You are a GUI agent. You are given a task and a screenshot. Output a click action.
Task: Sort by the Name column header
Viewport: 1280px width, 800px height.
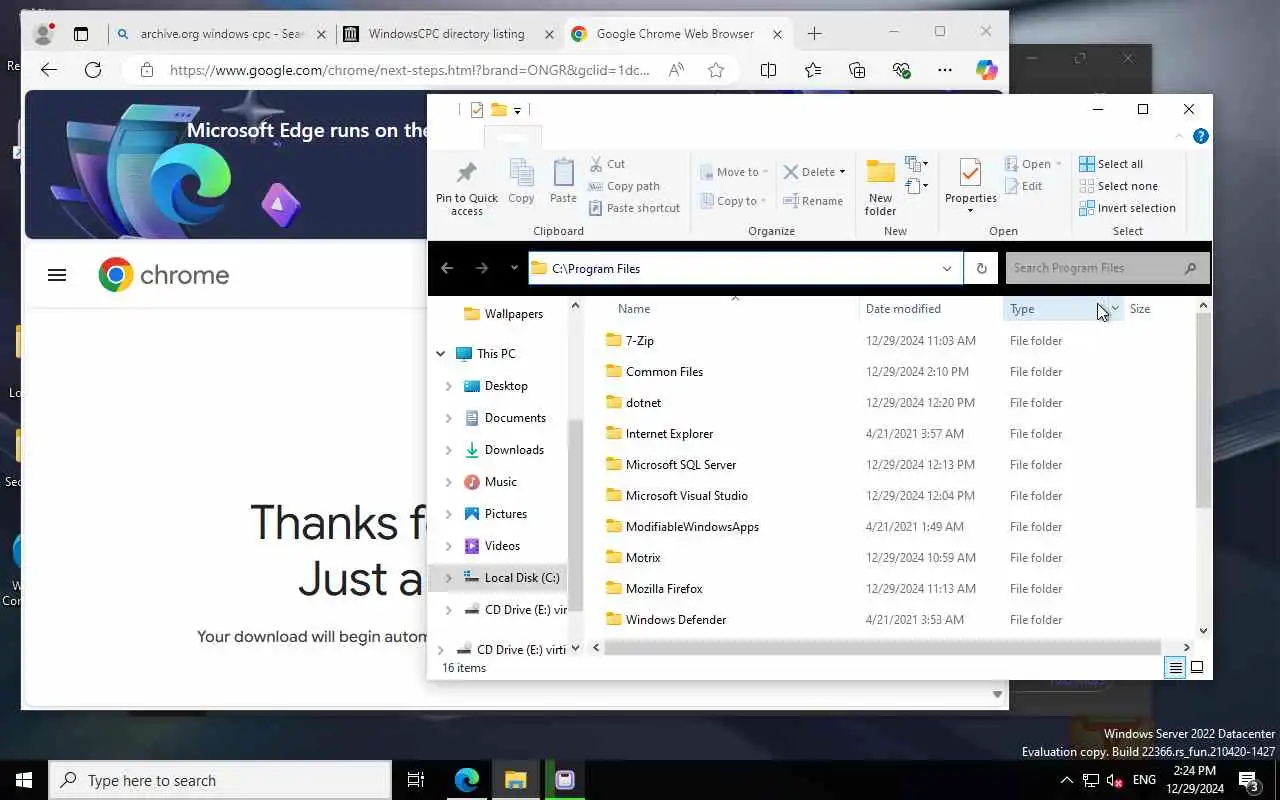[634, 309]
